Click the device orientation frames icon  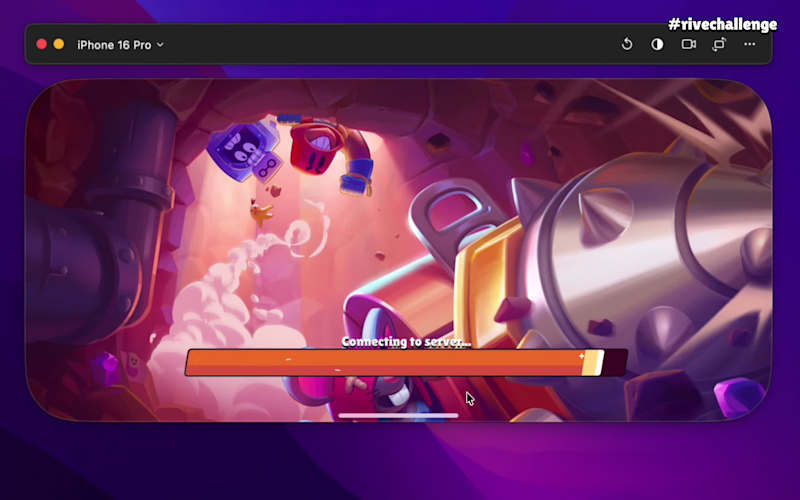719,44
